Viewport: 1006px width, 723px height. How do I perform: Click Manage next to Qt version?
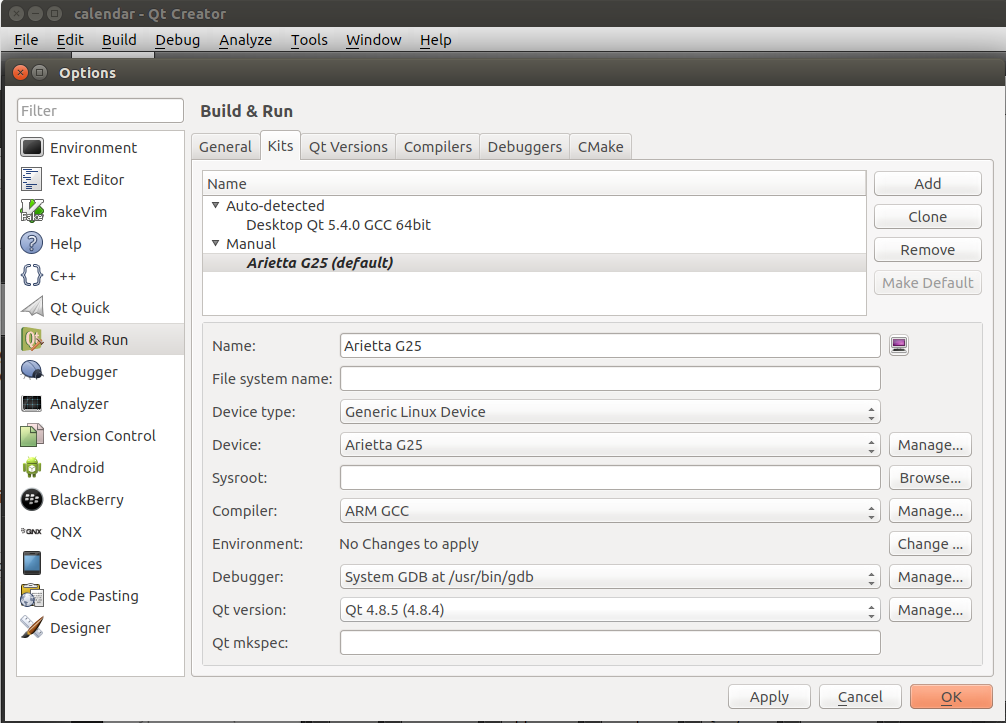[x=930, y=609]
